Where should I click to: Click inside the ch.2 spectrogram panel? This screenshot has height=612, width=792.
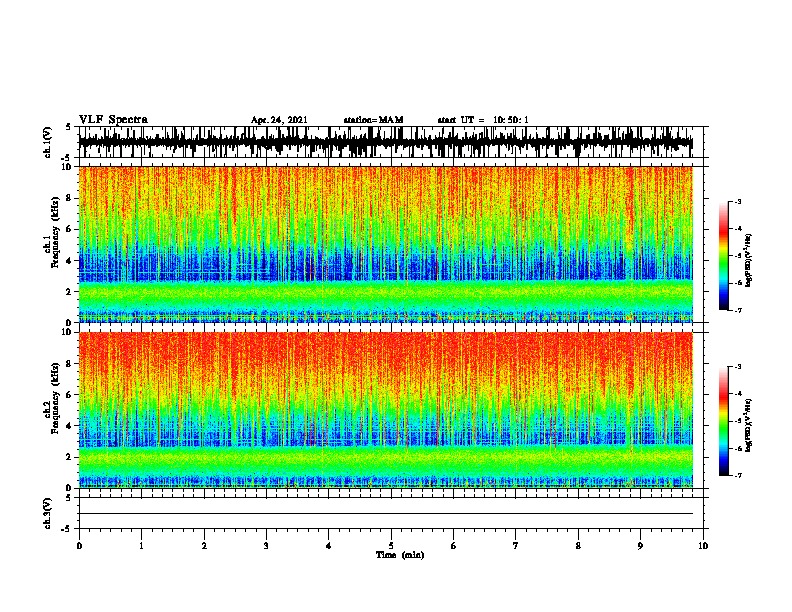[x=385, y=410]
